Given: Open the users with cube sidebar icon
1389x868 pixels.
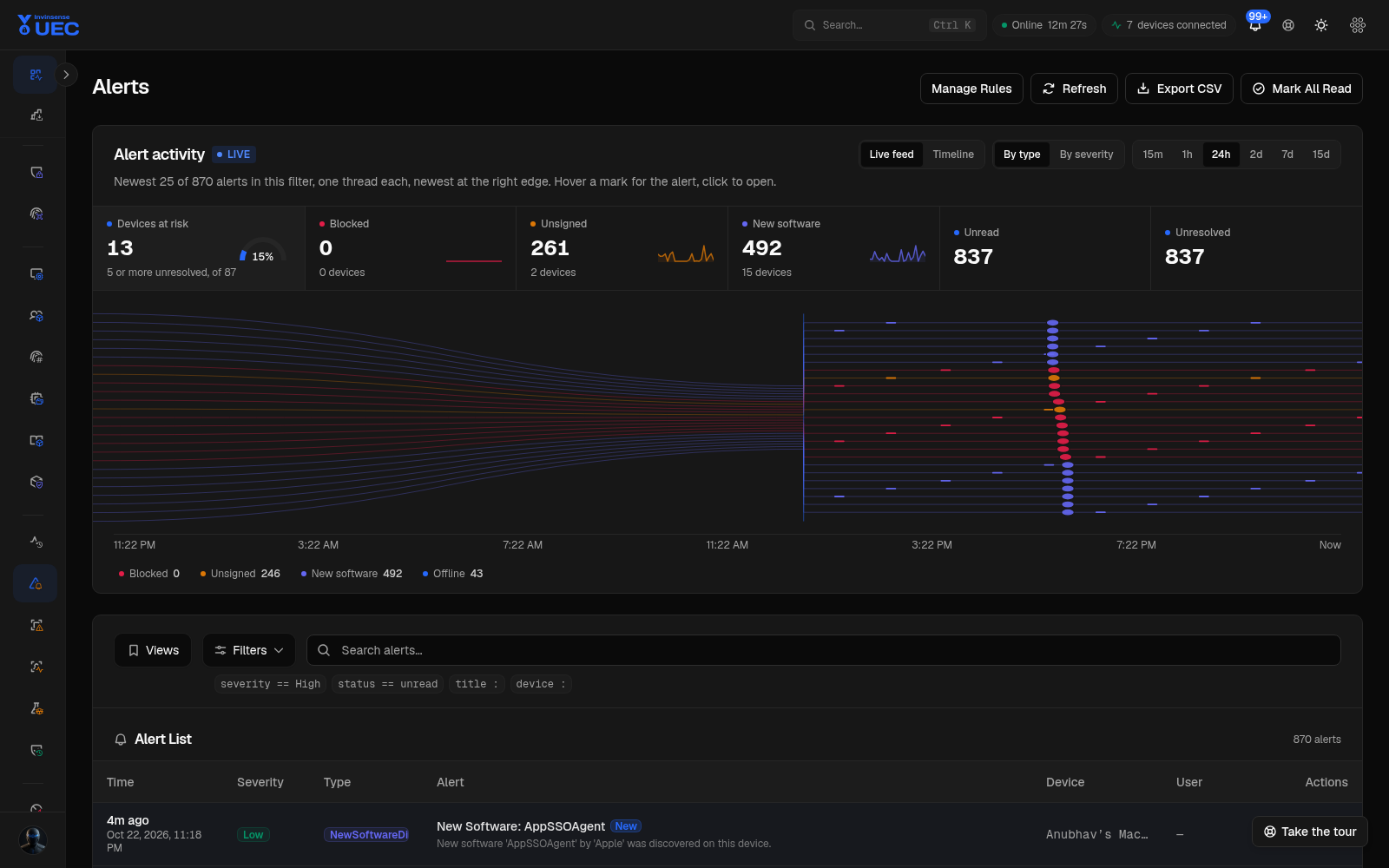Looking at the screenshot, I should (x=36, y=315).
